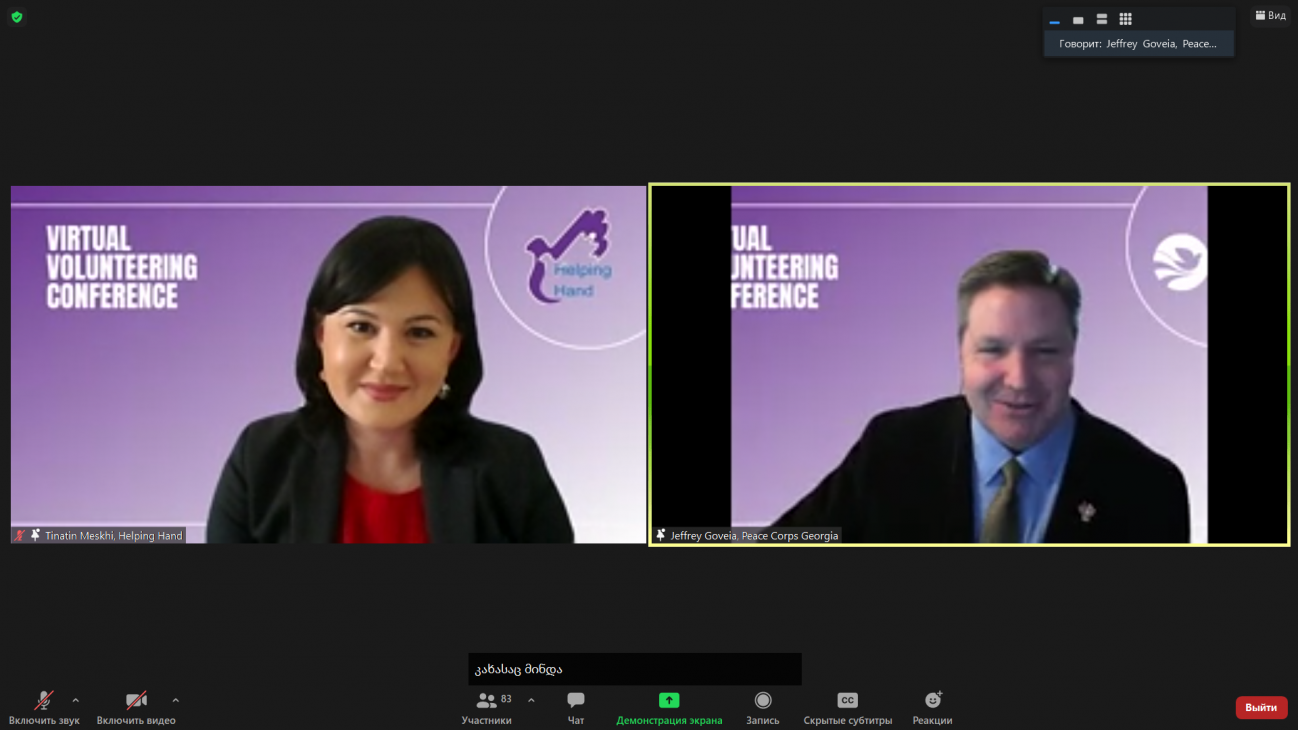Image resolution: width=1298 pixels, height=730 pixels.
Task: Open the Чат chat panel
Action: coord(576,706)
